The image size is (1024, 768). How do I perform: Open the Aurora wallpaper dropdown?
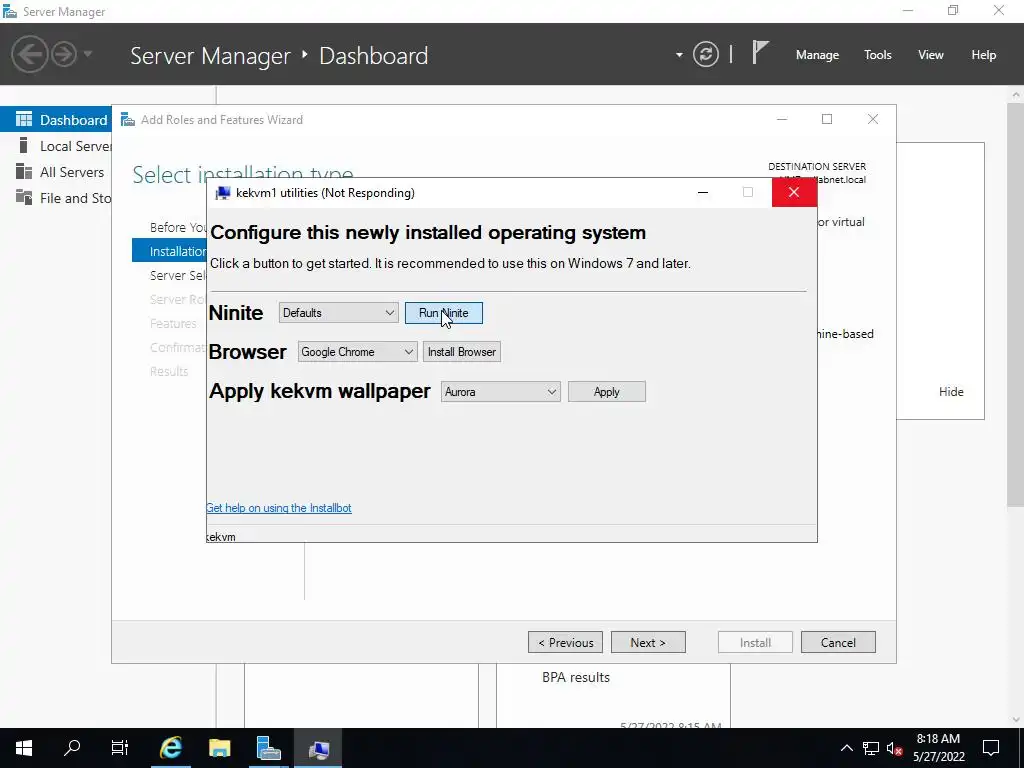(x=500, y=392)
